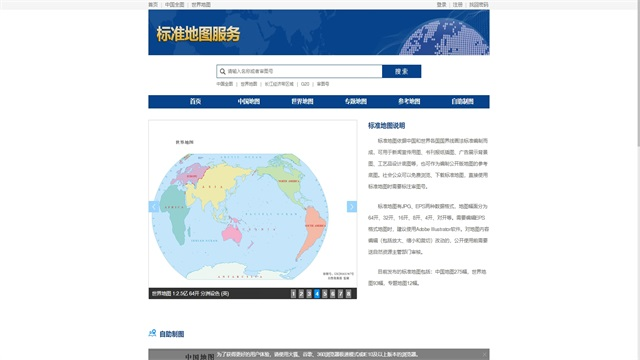Go to 首页 in blue nav bar
Screen dimensions: 640x360
tap(196, 101)
